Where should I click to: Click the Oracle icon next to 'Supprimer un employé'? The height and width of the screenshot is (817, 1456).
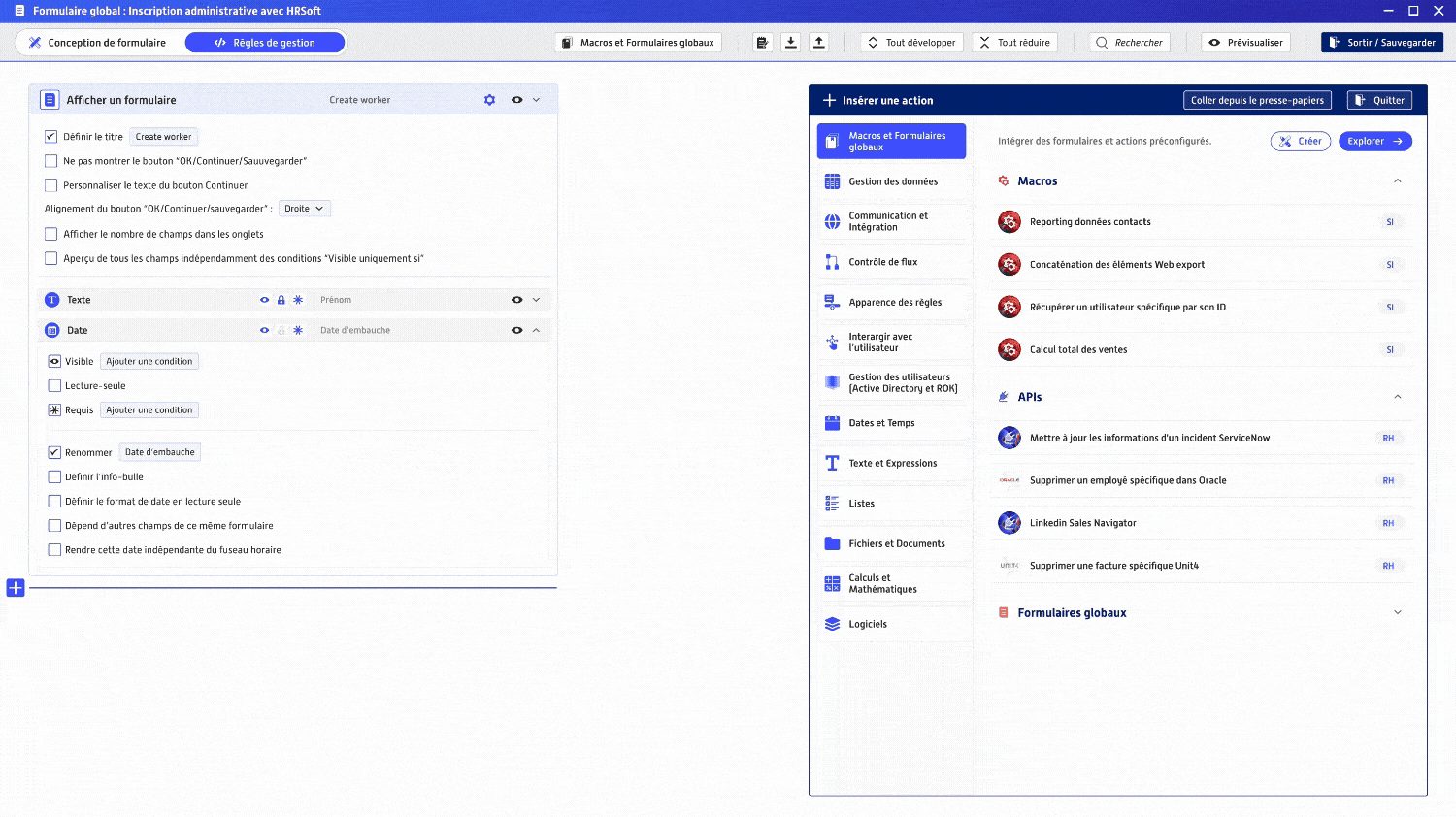pyautogui.click(x=1009, y=479)
